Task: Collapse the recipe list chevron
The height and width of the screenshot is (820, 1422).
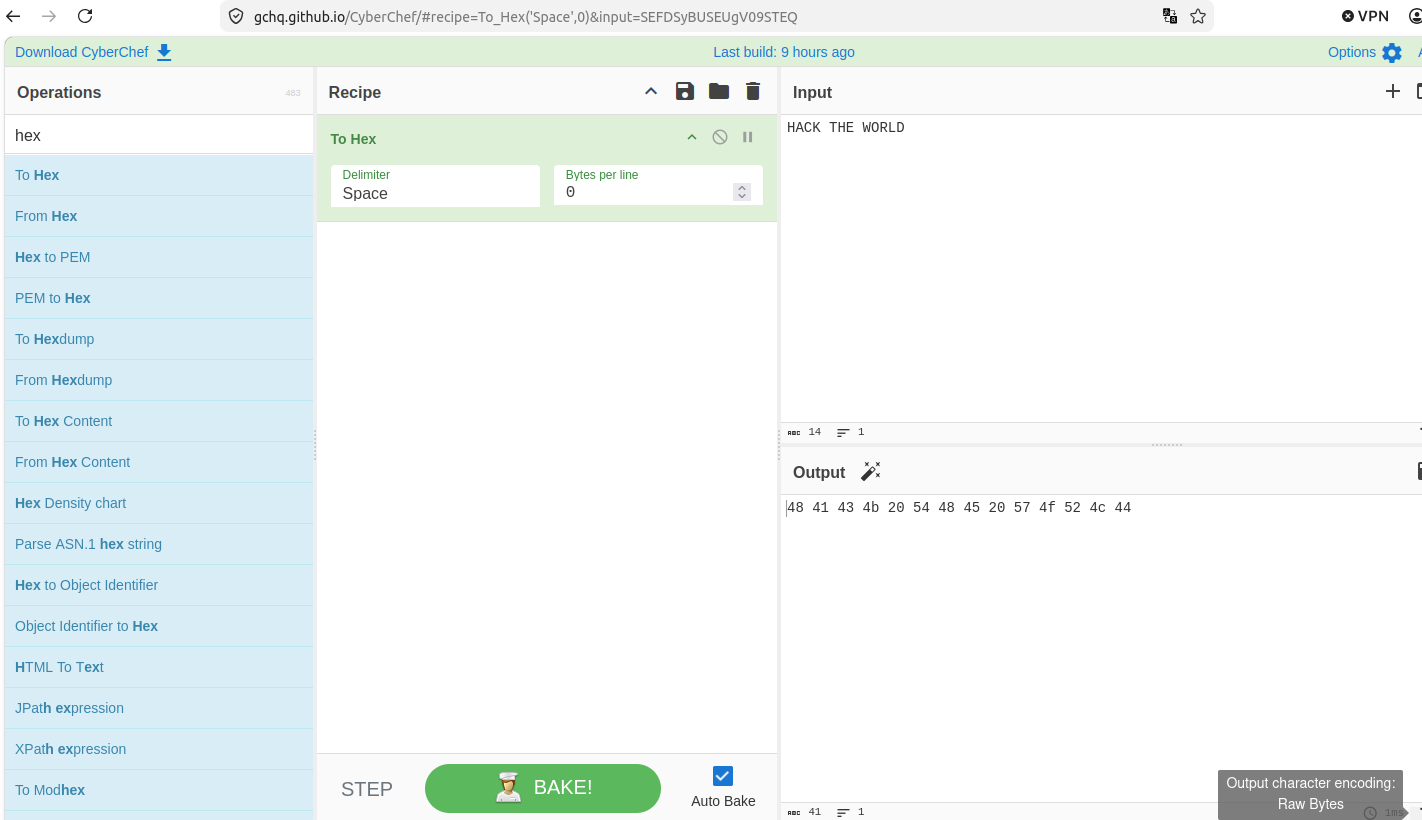Action: [x=651, y=91]
